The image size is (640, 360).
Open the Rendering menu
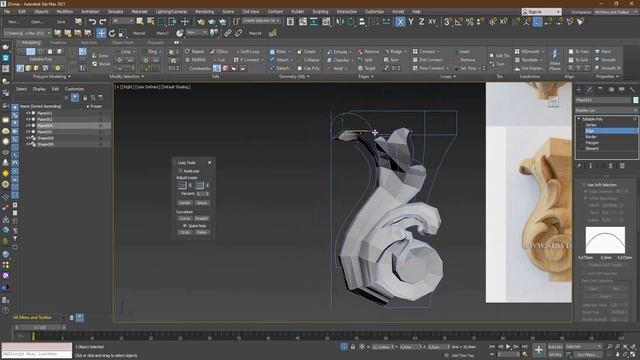pos(204,12)
